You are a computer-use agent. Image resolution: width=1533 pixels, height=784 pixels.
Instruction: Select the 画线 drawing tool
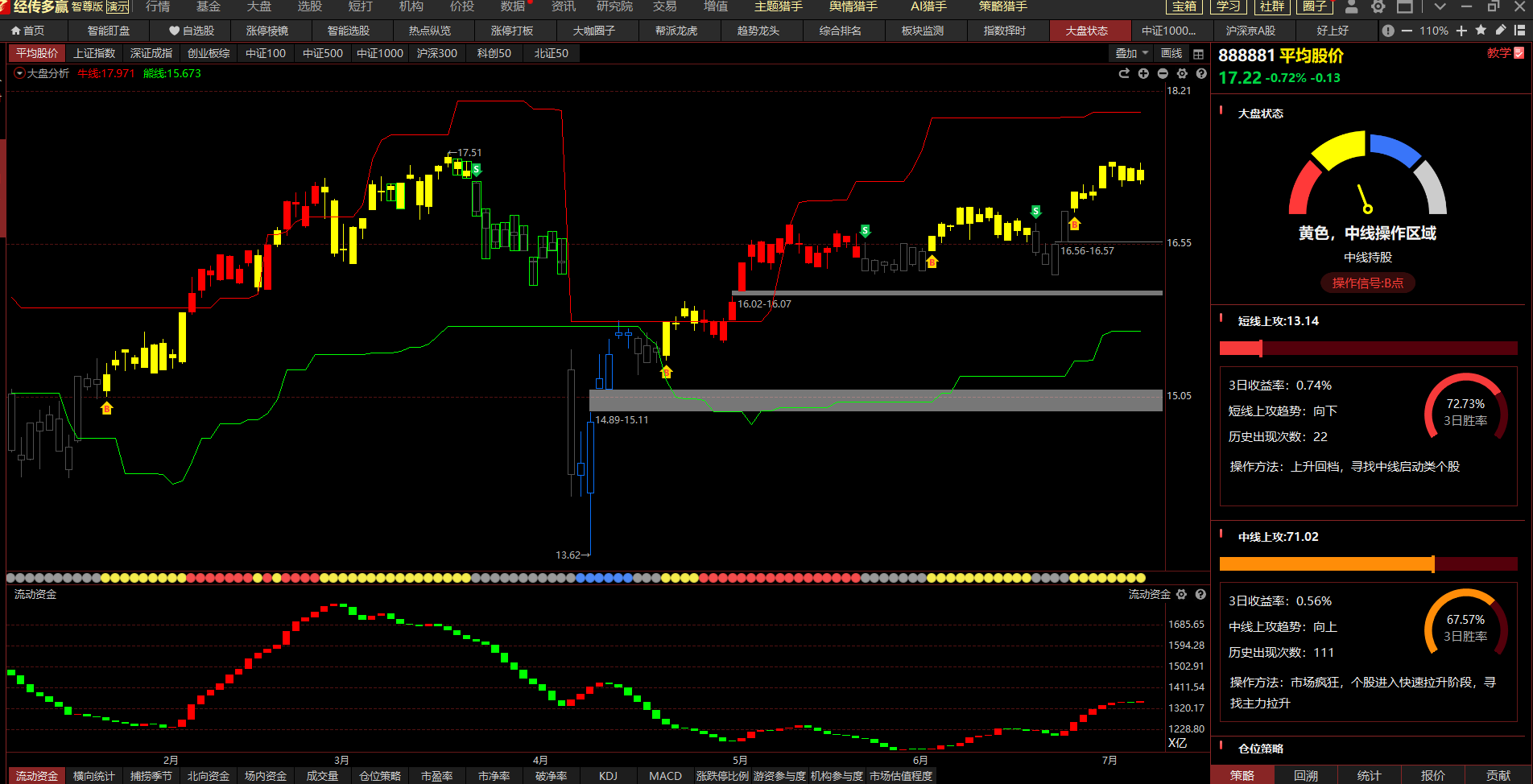coord(1171,53)
